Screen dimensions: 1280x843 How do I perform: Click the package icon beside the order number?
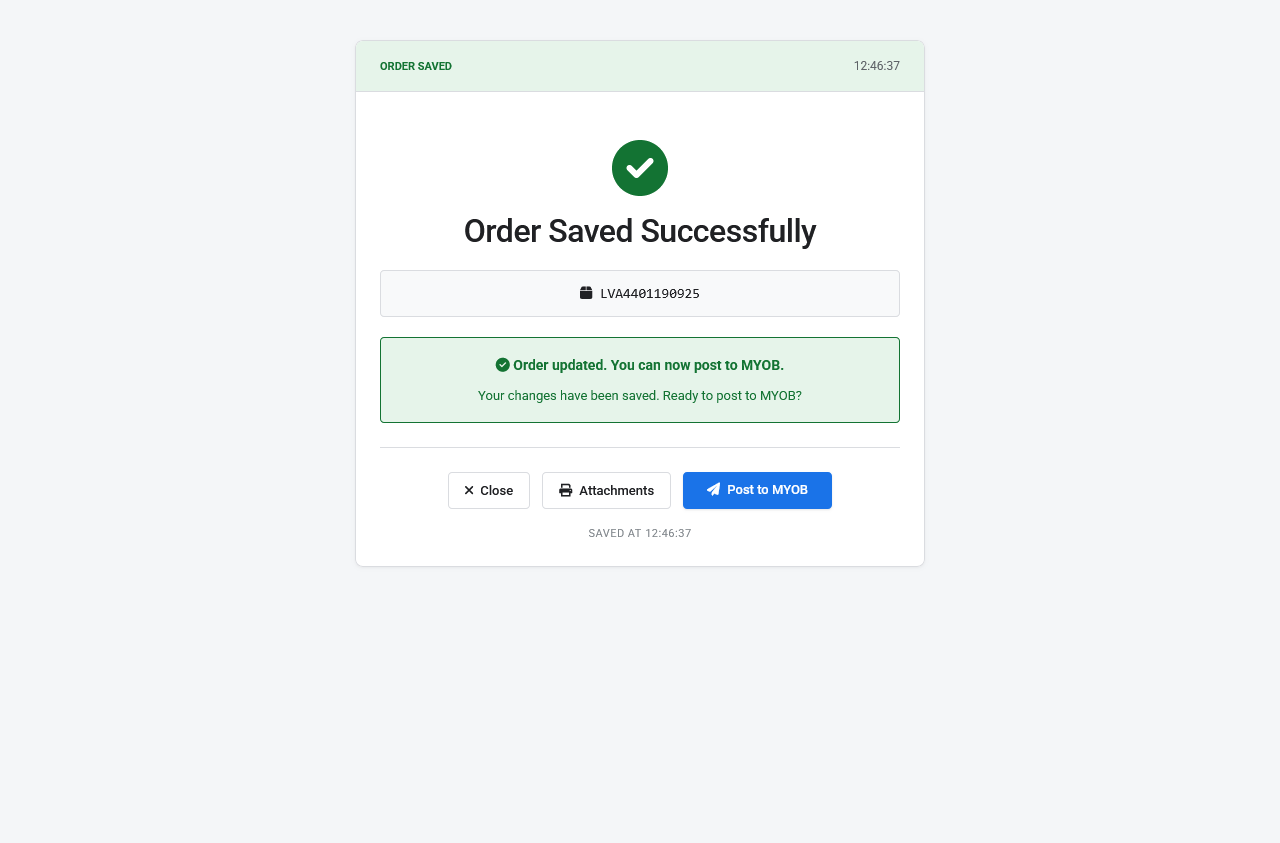[586, 293]
